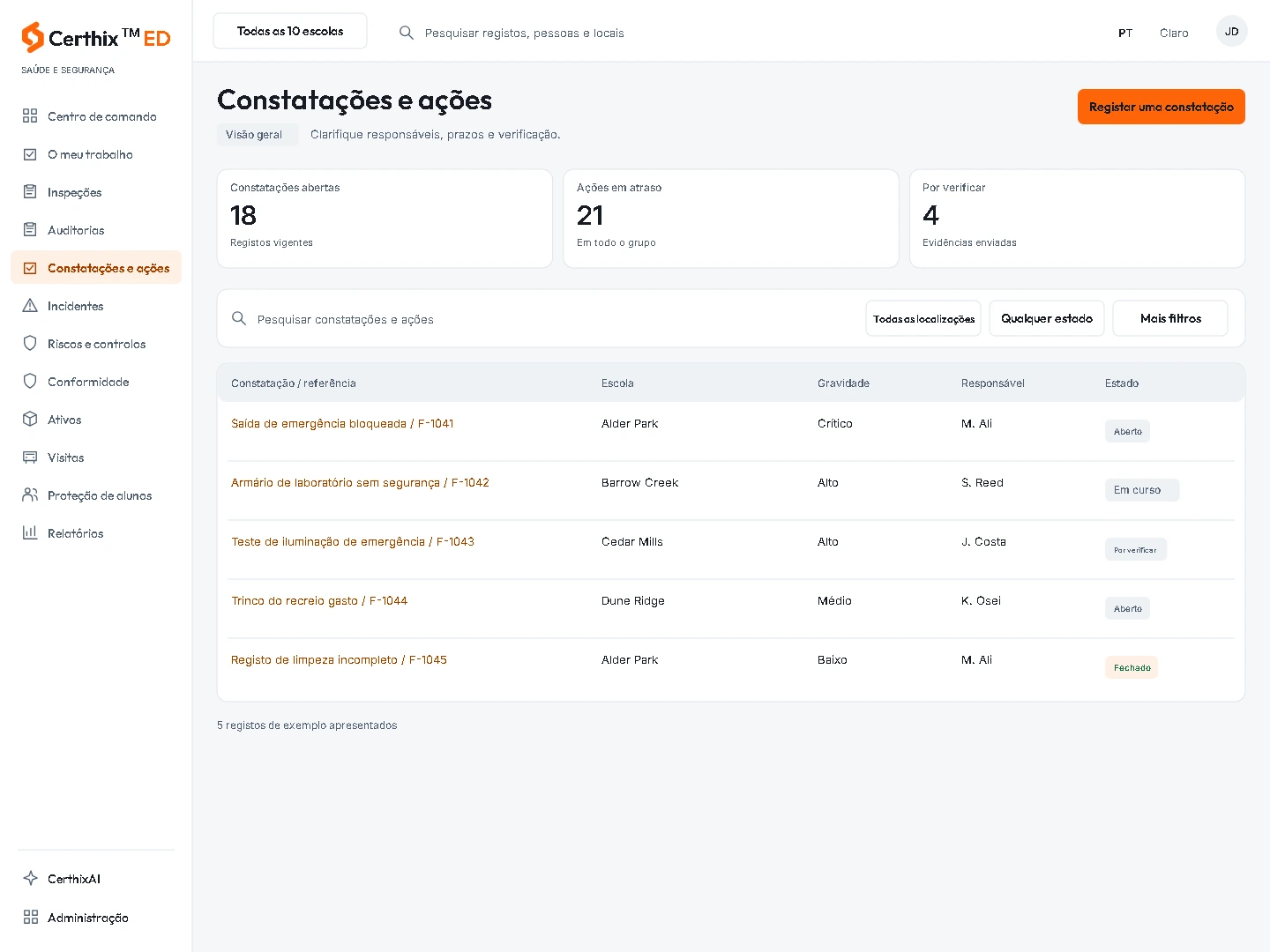The image size is (1270, 952).
Task: Open finding Armário de laboratório F-1042
Action: (360, 482)
